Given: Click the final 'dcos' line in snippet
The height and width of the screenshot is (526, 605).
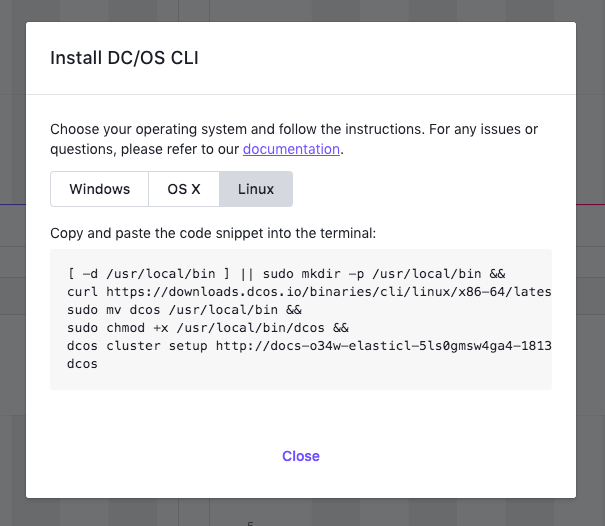Looking at the screenshot, I should (x=82, y=364).
